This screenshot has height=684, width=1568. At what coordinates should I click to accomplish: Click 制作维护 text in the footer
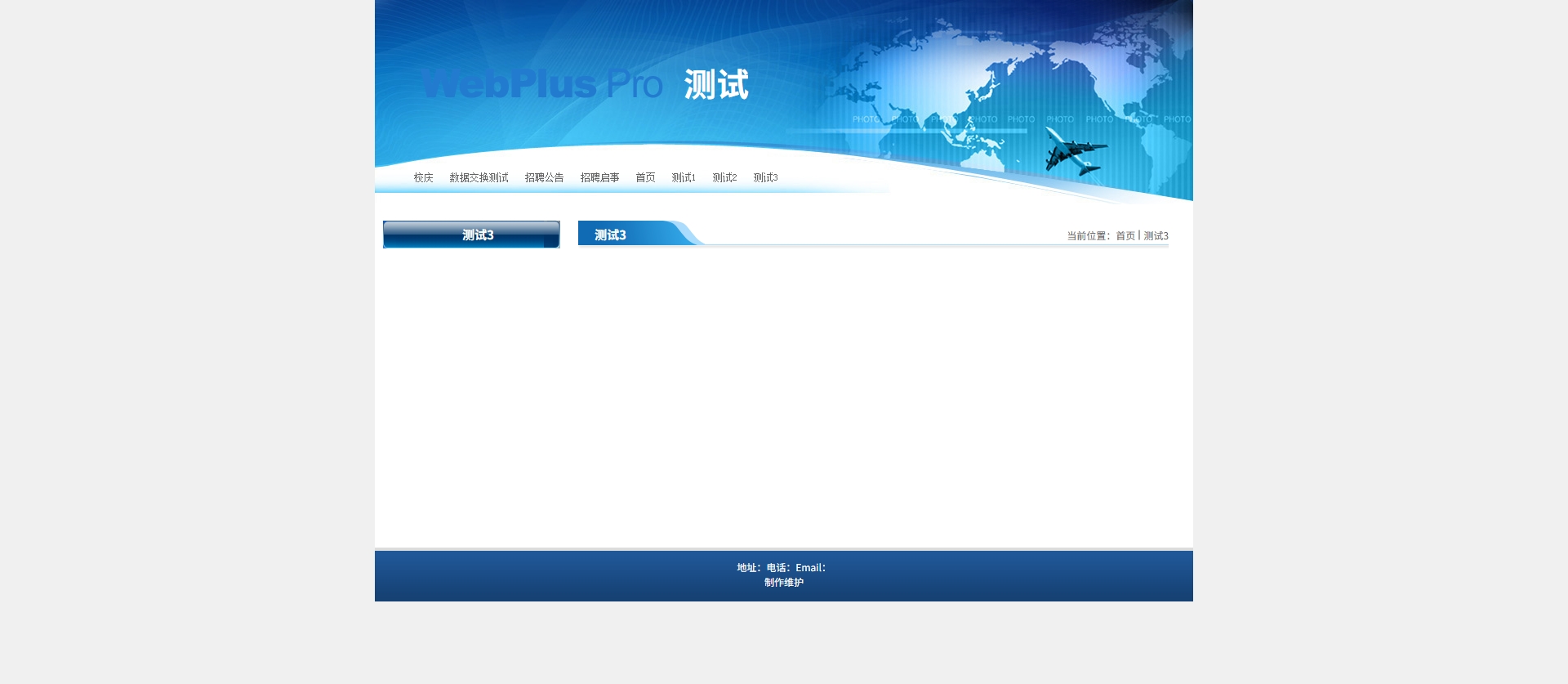tap(784, 583)
